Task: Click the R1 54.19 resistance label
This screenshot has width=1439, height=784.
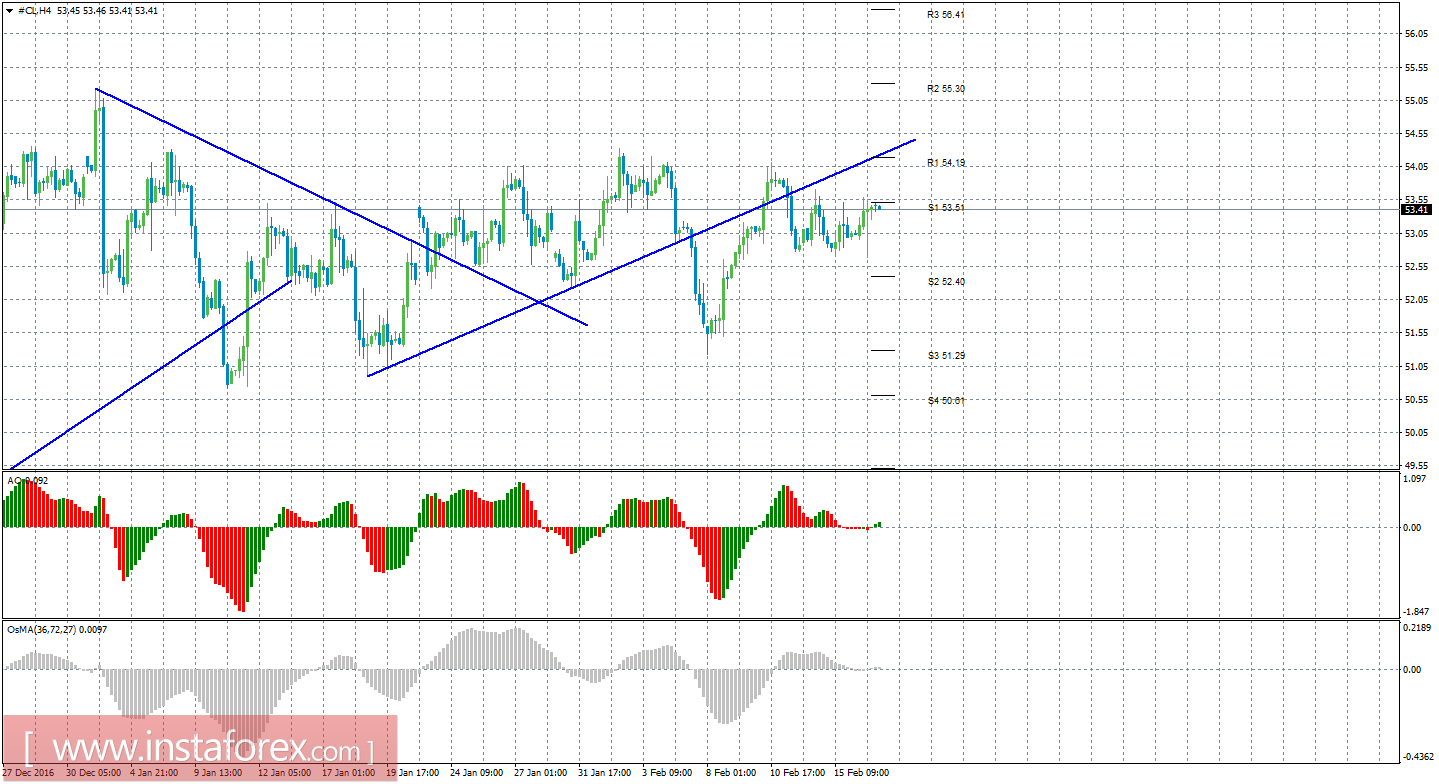Action: pyautogui.click(x=946, y=163)
